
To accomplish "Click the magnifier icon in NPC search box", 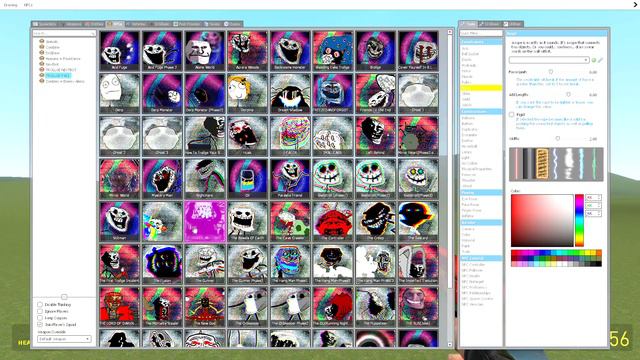I will (93, 33).
